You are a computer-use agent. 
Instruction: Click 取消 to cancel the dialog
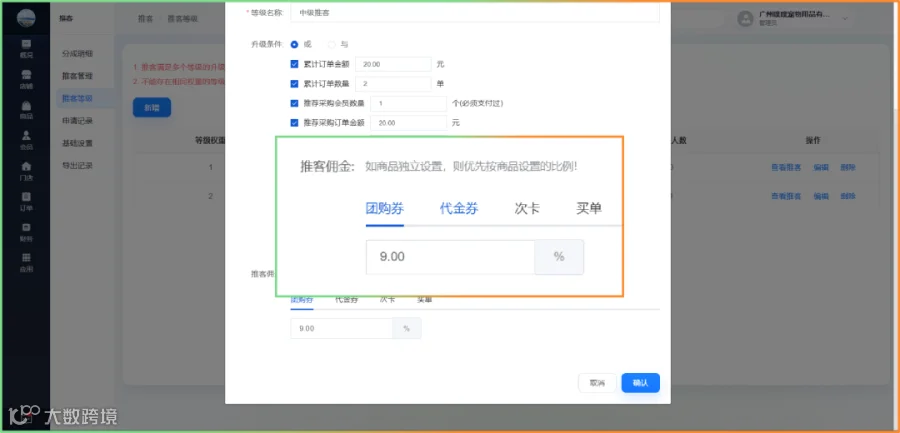(x=597, y=383)
